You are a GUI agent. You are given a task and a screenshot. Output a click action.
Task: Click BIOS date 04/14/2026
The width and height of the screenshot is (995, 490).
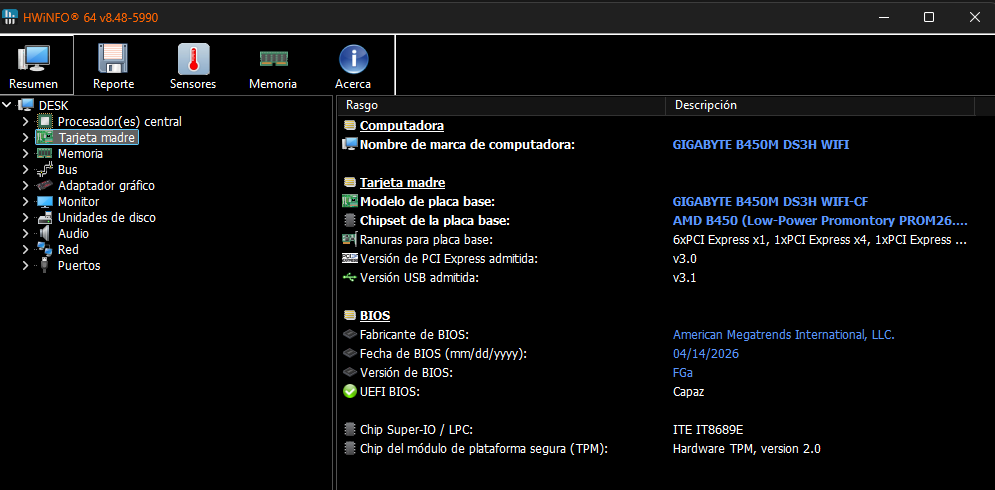pyautogui.click(x=706, y=354)
